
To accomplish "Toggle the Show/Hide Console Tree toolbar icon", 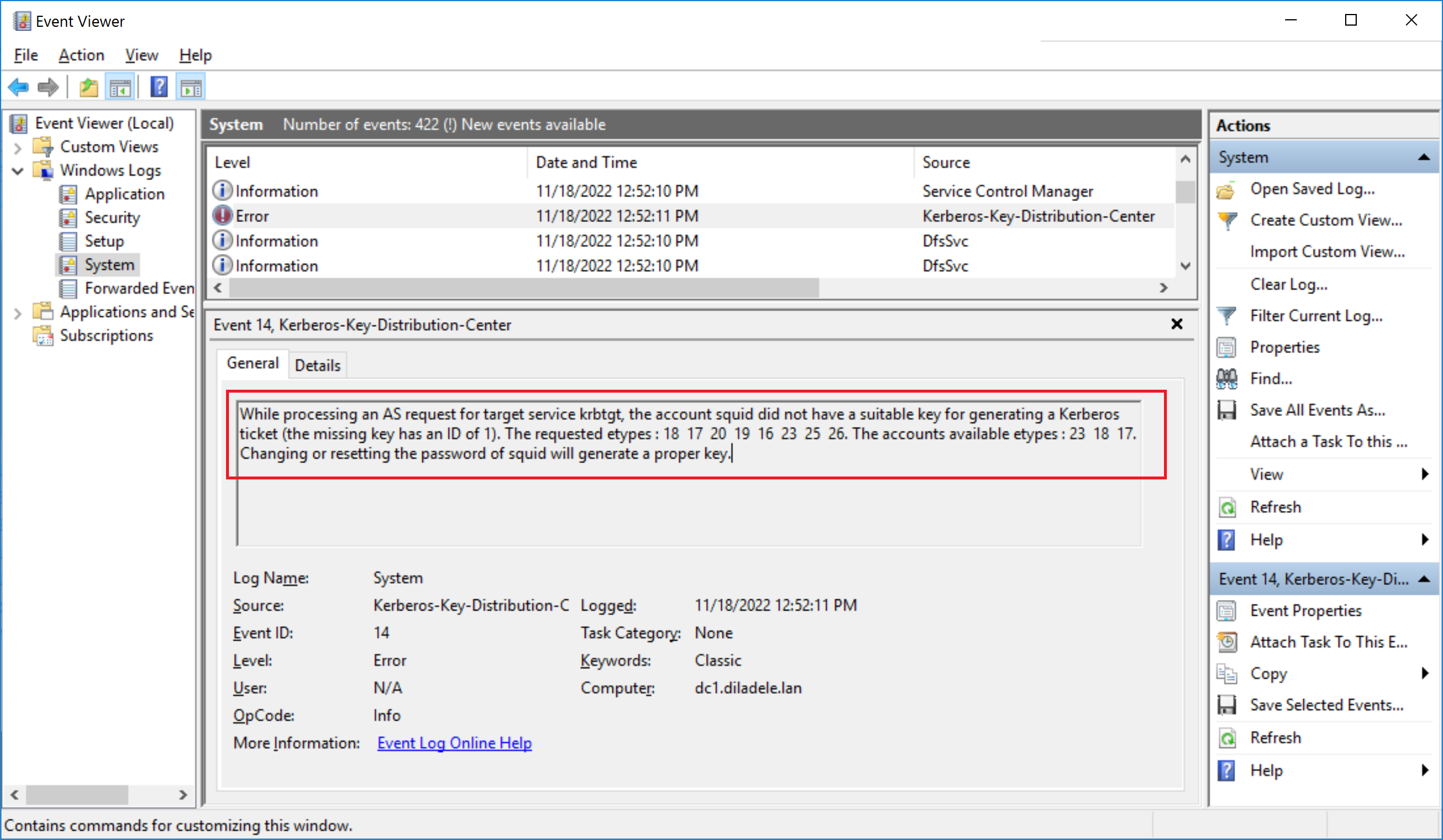I will pyautogui.click(x=120, y=88).
